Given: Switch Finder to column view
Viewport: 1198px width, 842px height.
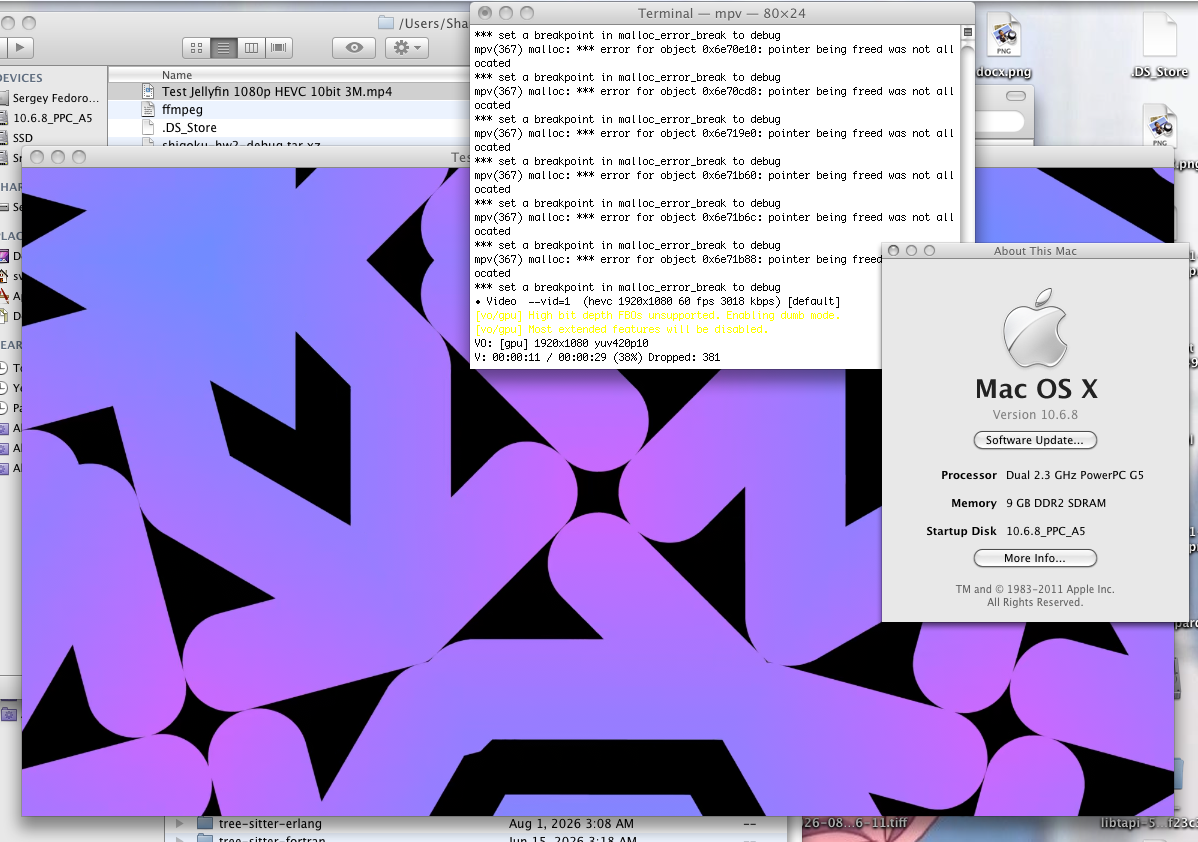Looking at the screenshot, I should pos(251,48).
